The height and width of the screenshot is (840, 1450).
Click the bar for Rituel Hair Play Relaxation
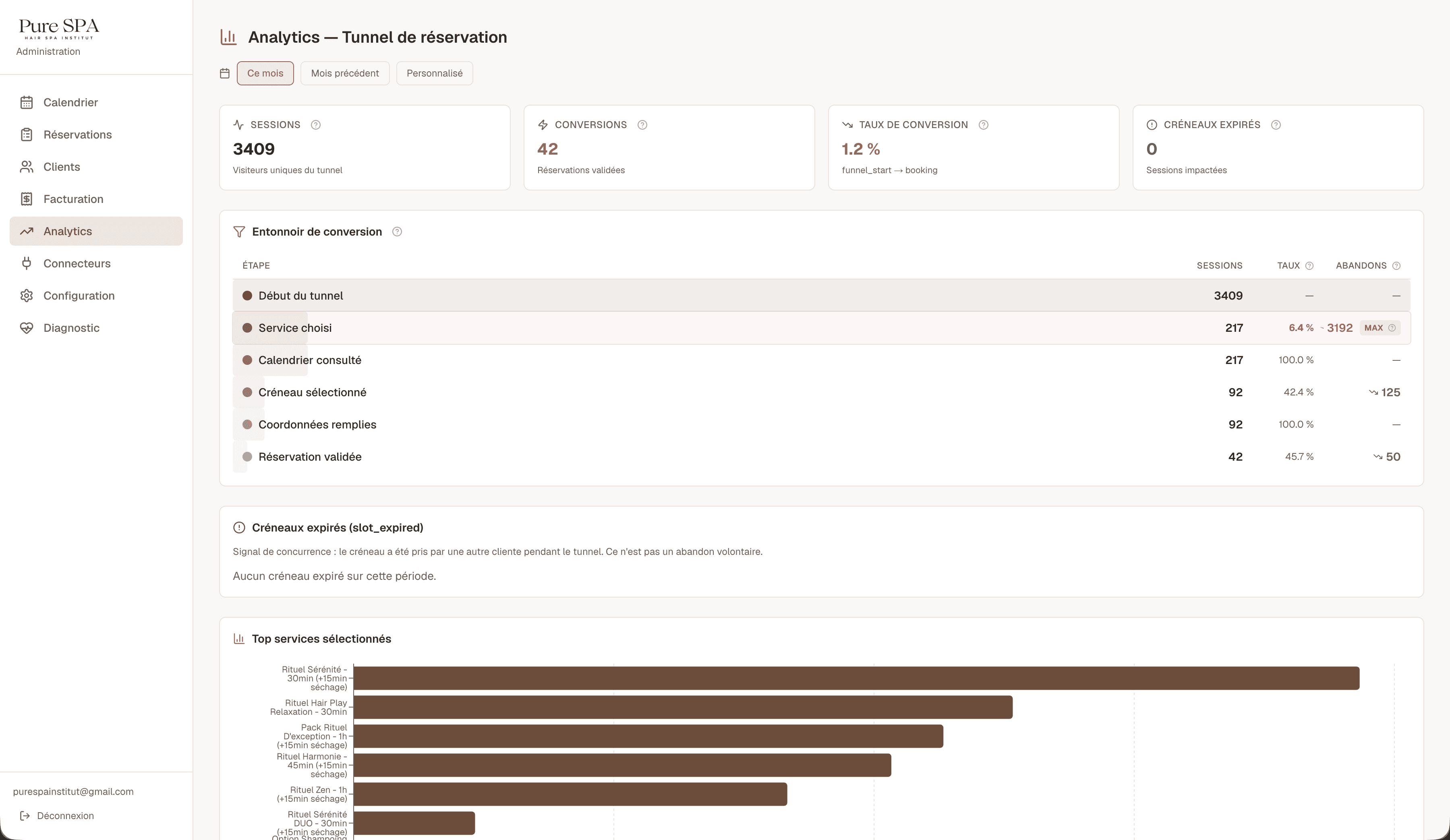[683, 707]
